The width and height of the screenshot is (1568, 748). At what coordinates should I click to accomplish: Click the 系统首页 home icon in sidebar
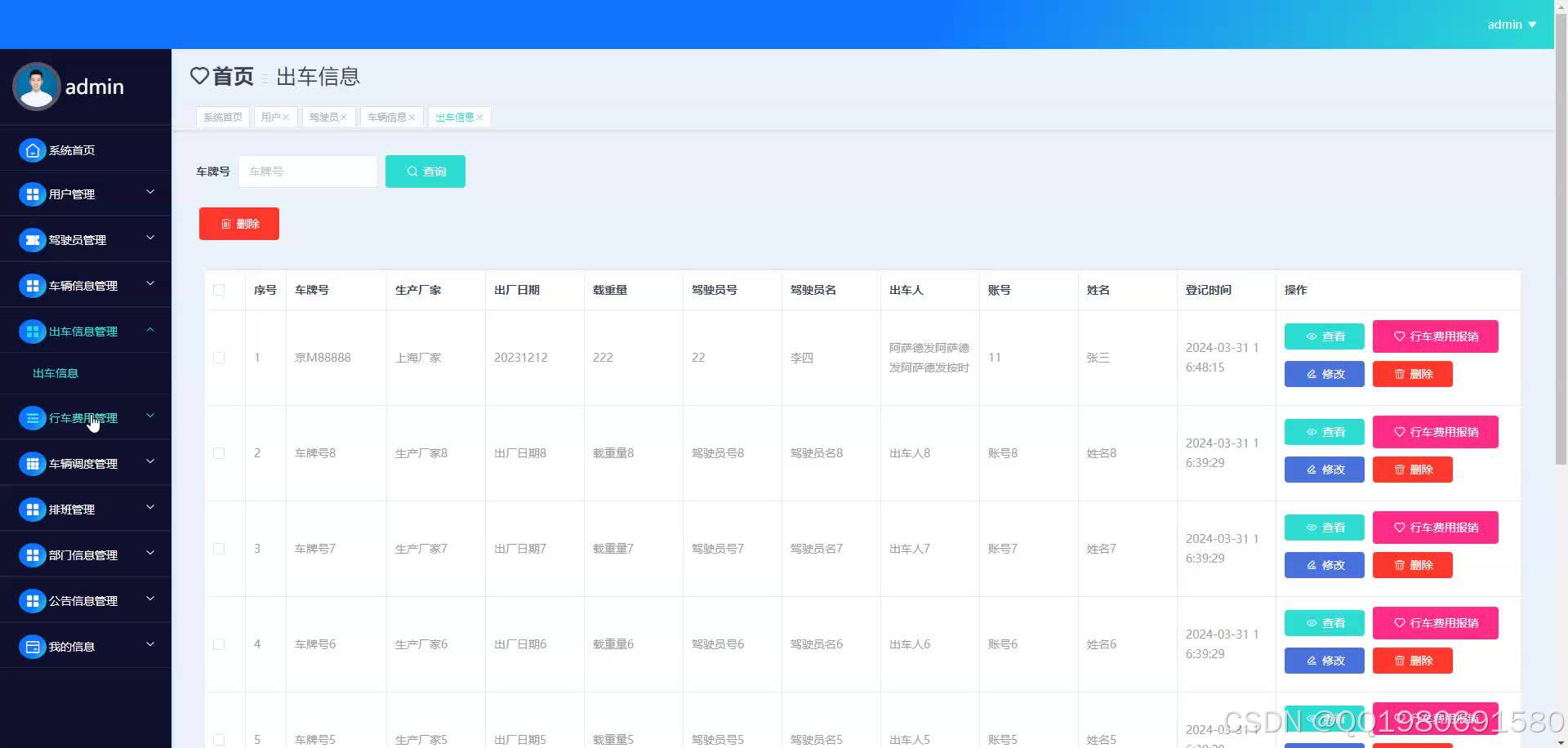[32, 150]
